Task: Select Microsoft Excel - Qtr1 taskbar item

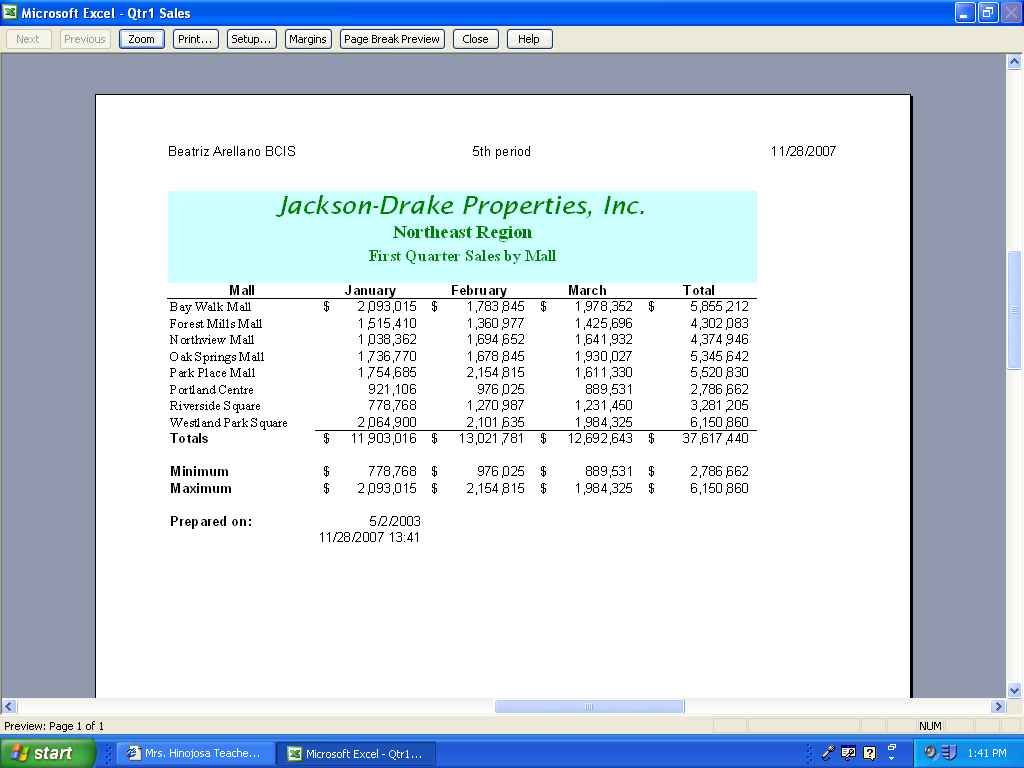Action: click(x=357, y=754)
